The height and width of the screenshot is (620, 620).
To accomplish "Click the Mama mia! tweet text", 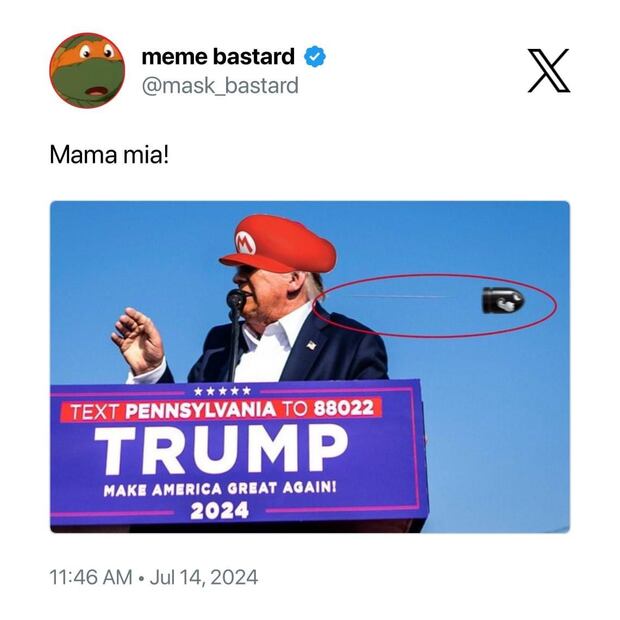I will coord(109,155).
